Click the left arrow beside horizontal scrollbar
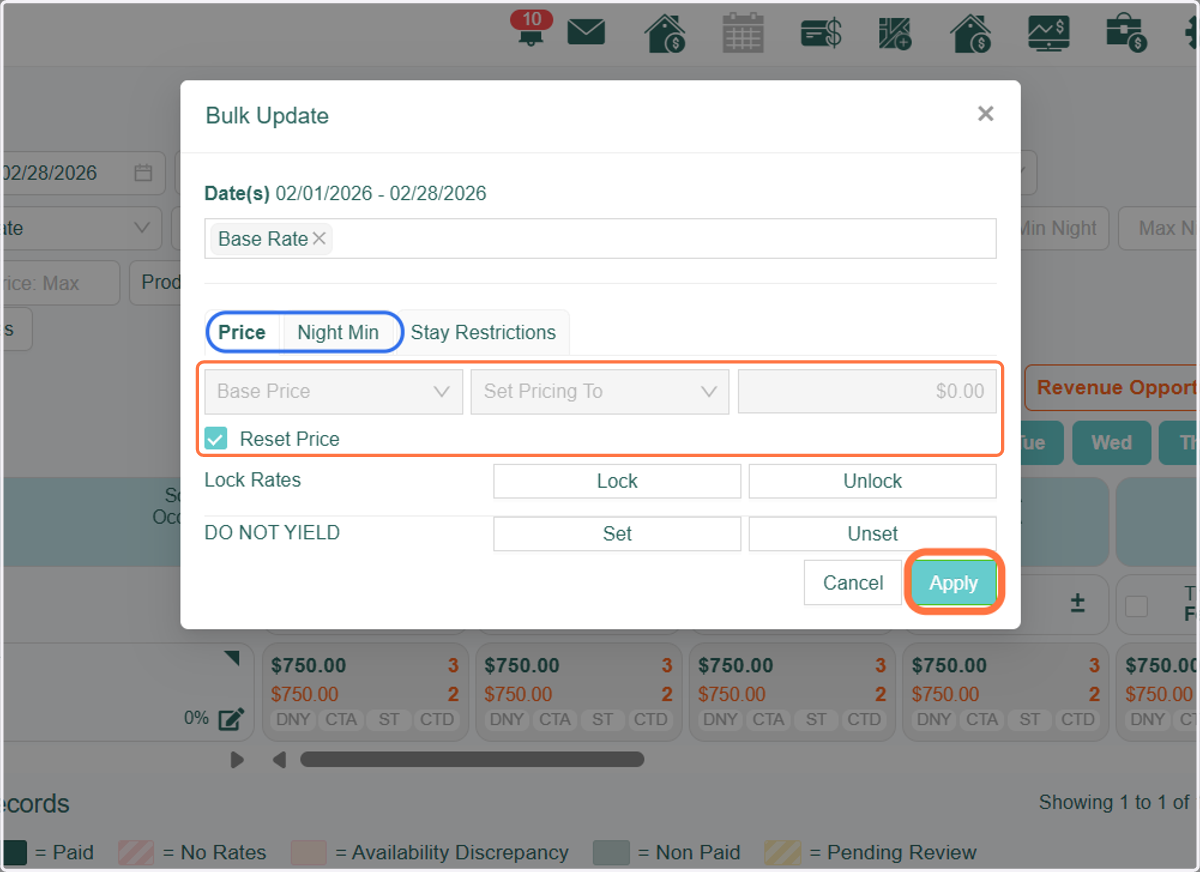This screenshot has height=872, width=1200. point(280,760)
